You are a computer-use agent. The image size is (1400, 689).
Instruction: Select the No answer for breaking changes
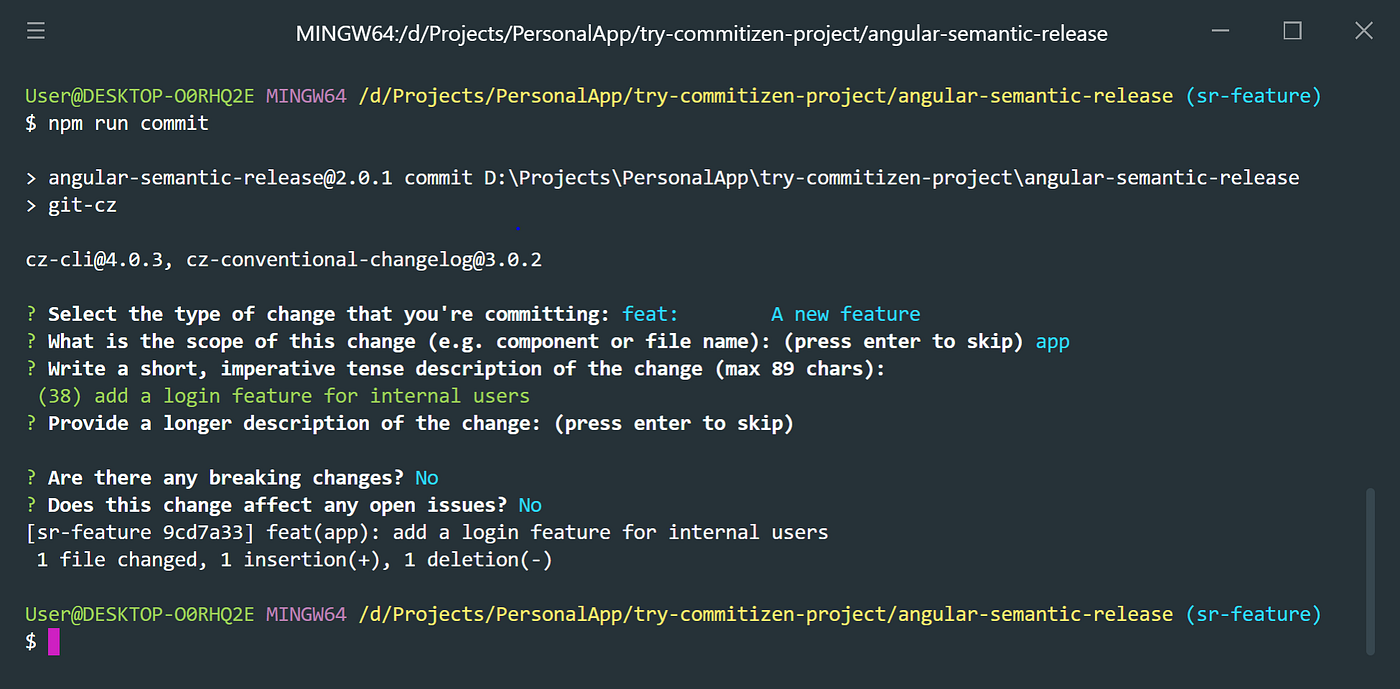427,477
